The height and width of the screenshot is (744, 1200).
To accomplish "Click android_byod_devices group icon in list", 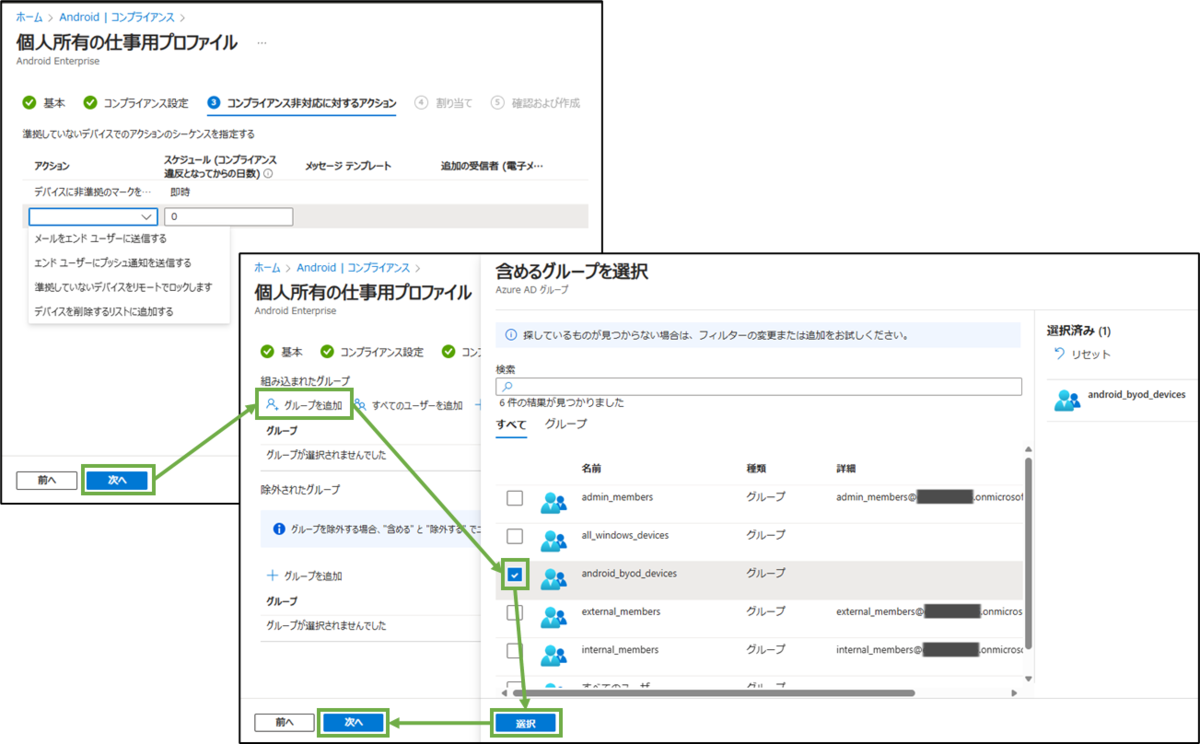I will tap(553, 578).
